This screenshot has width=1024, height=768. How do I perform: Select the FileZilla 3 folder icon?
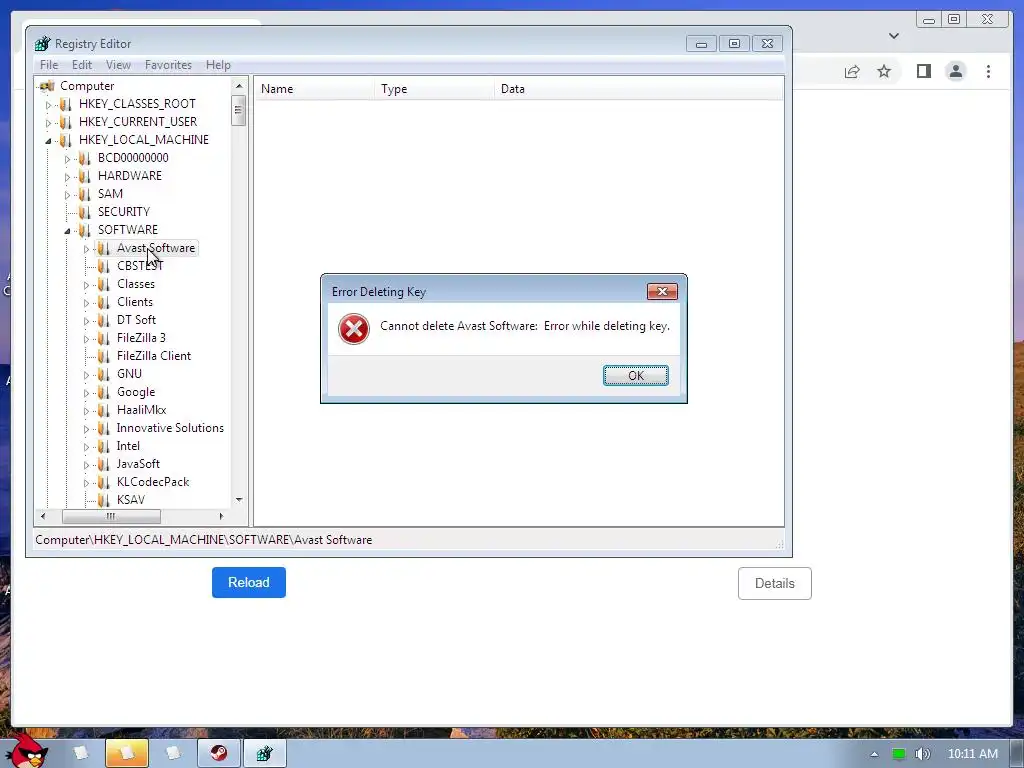point(103,338)
